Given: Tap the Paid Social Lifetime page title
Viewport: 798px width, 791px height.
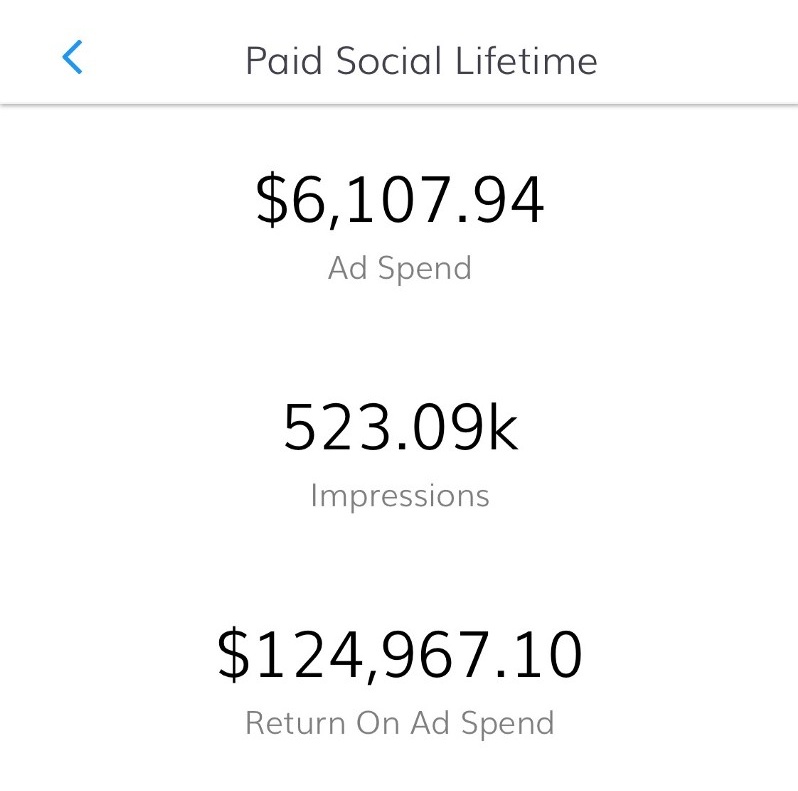Looking at the screenshot, I should [x=421, y=61].
